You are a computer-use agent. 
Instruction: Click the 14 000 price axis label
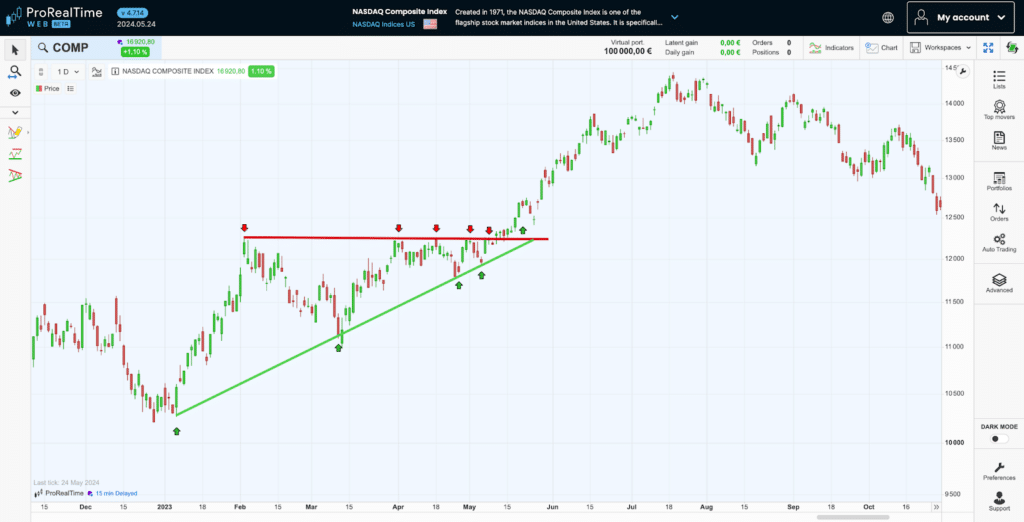point(953,103)
